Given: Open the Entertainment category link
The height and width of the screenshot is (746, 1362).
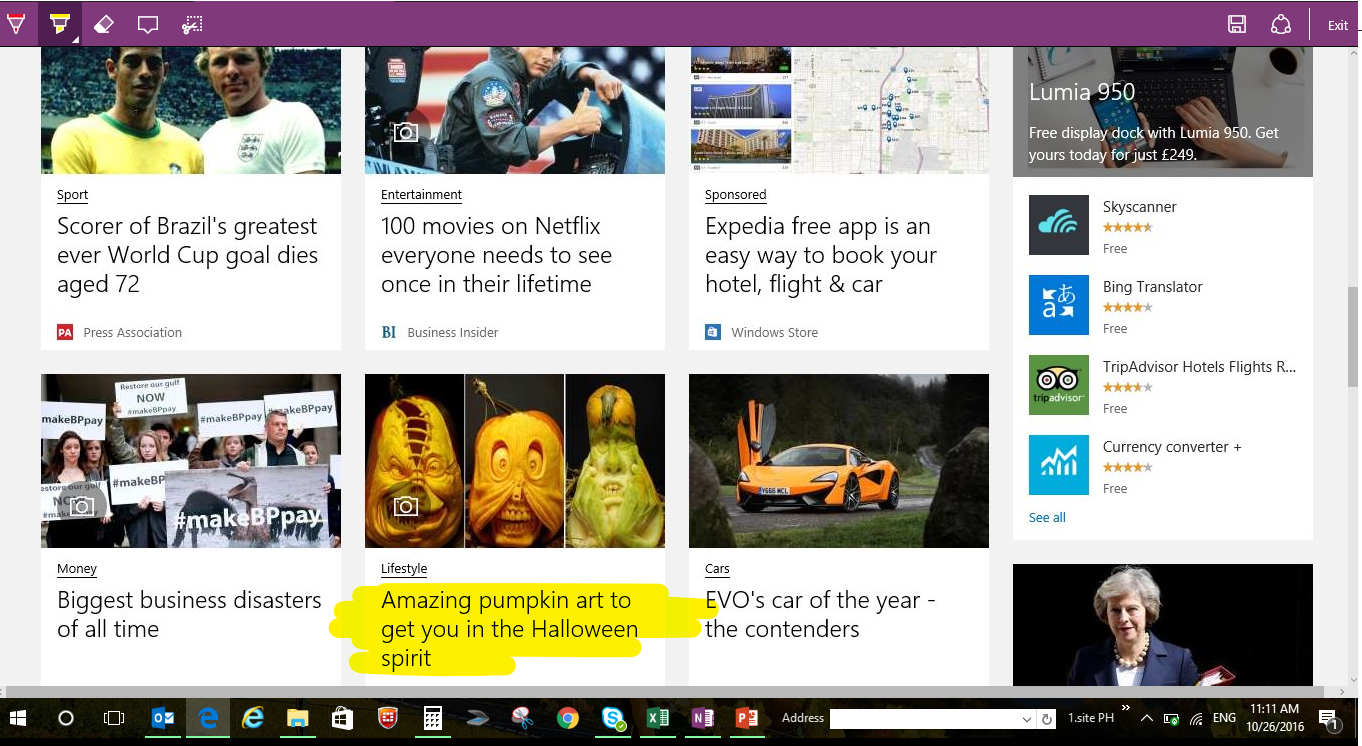Looking at the screenshot, I should pos(421,194).
